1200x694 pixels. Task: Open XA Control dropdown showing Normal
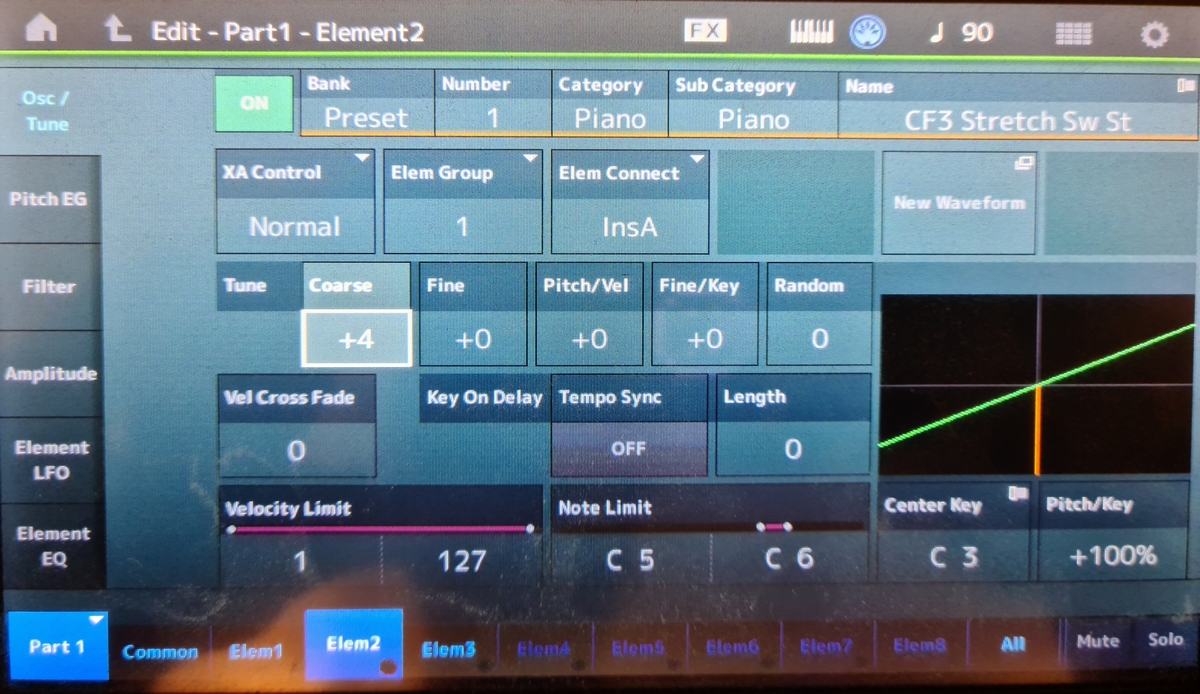[295, 202]
